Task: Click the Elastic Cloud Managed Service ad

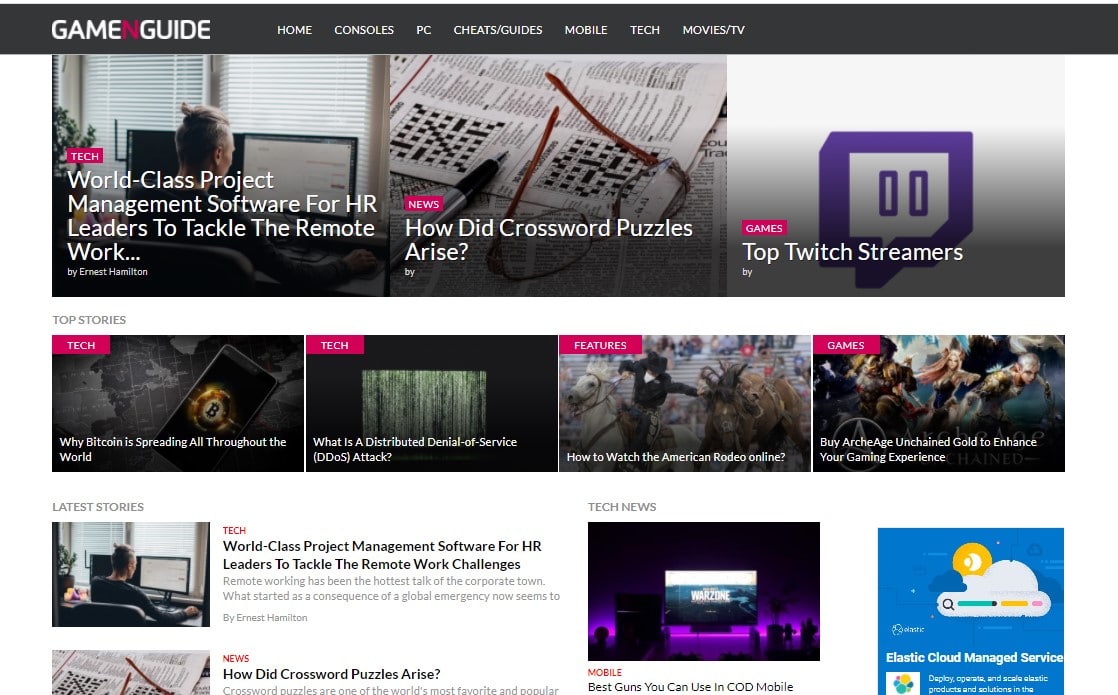Action: tap(970, 612)
